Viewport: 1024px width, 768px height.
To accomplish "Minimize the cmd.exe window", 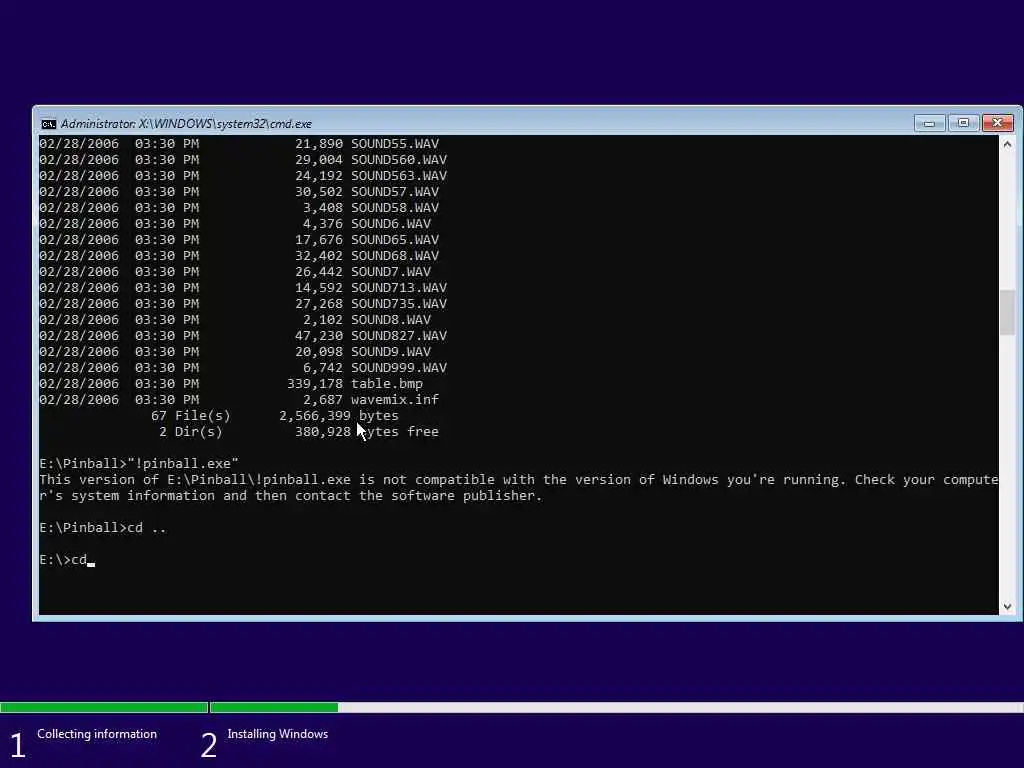I will [x=929, y=123].
